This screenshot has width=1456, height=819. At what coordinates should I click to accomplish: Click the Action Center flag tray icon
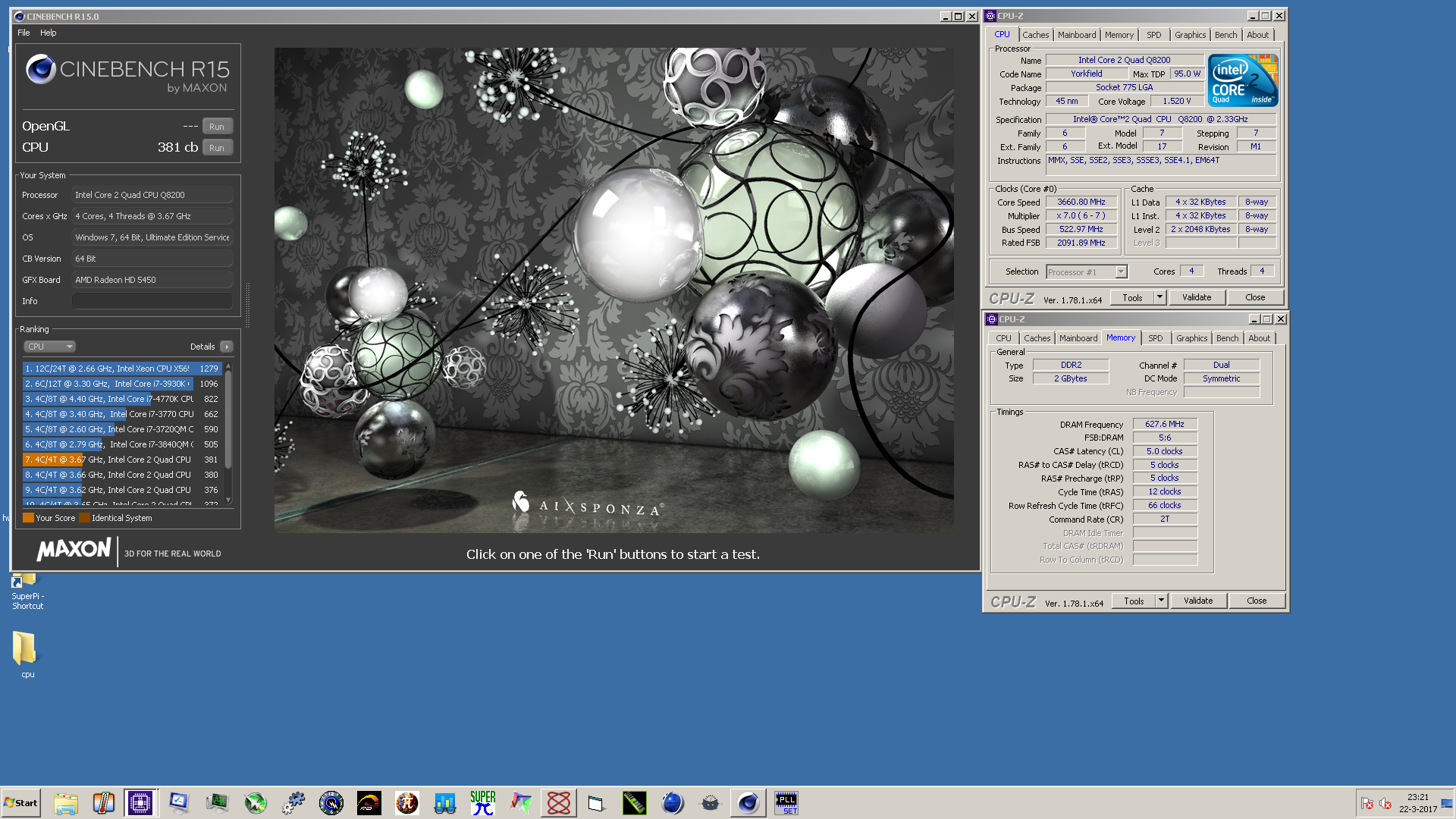tap(1367, 804)
